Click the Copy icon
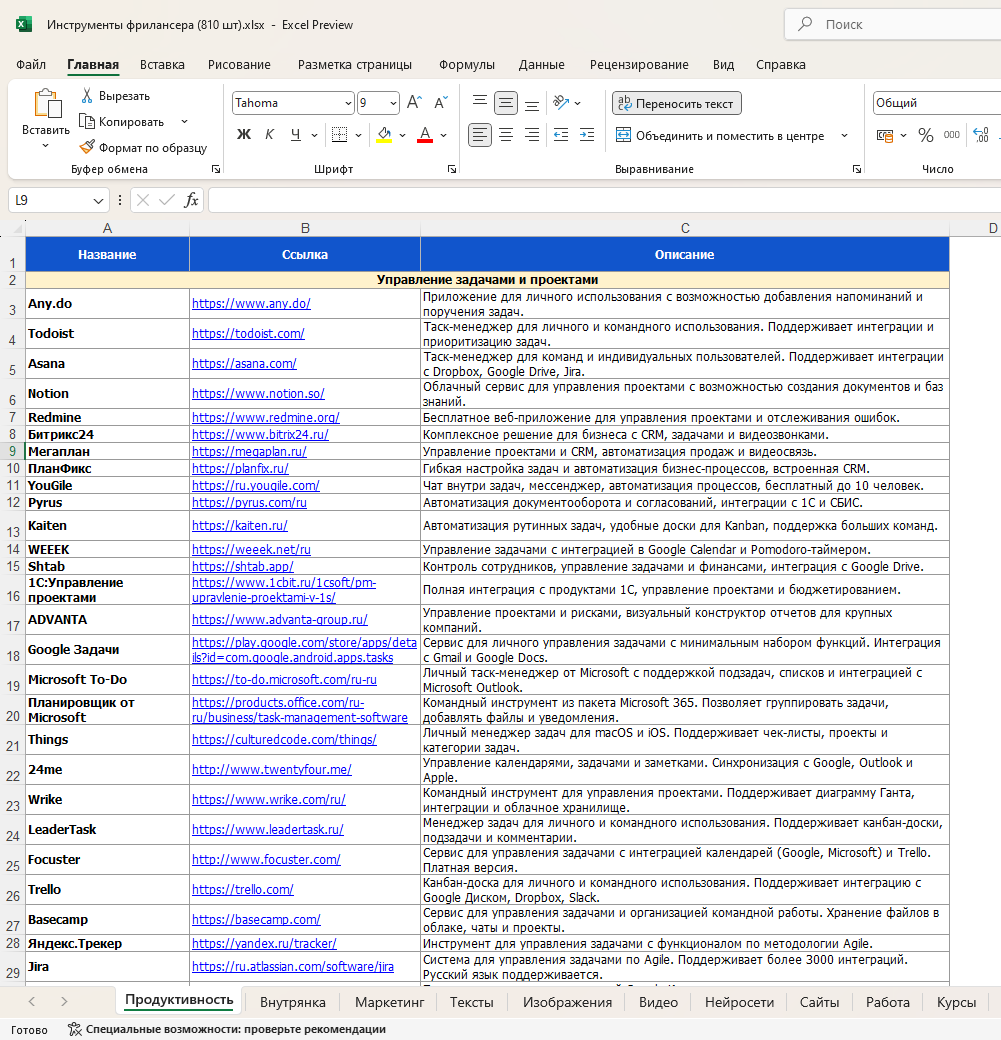The width and height of the screenshot is (1001, 1040). pyautogui.click(x=87, y=121)
